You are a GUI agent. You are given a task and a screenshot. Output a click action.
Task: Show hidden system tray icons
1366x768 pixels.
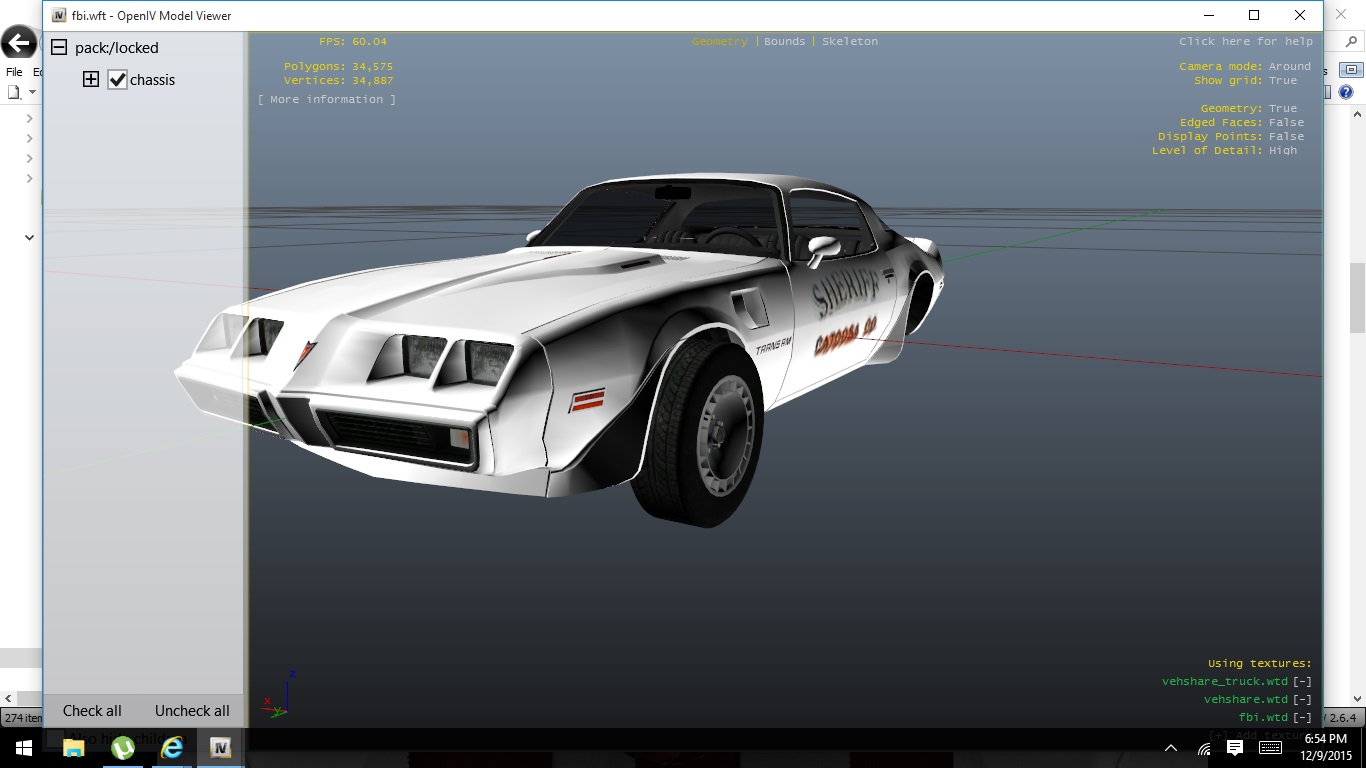point(1171,748)
